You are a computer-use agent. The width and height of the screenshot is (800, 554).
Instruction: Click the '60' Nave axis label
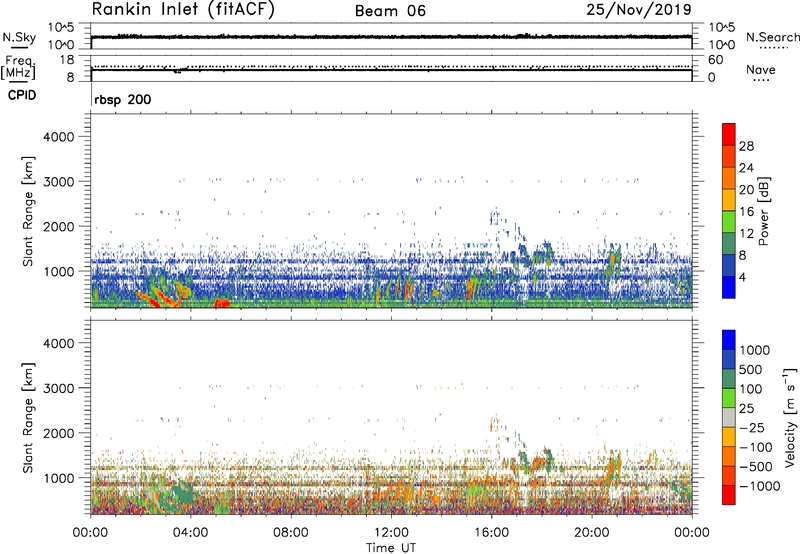tap(715, 60)
